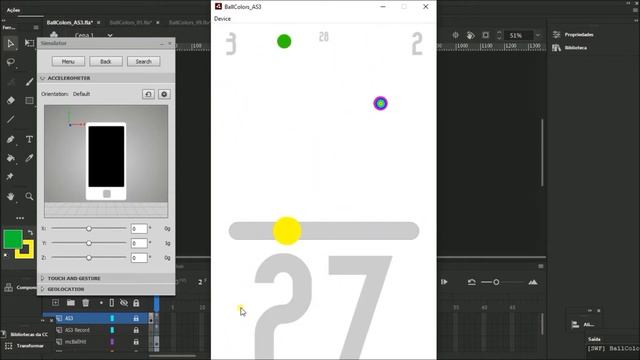
Task: Select the mcBallHit layer
Action: coord(76,342)
